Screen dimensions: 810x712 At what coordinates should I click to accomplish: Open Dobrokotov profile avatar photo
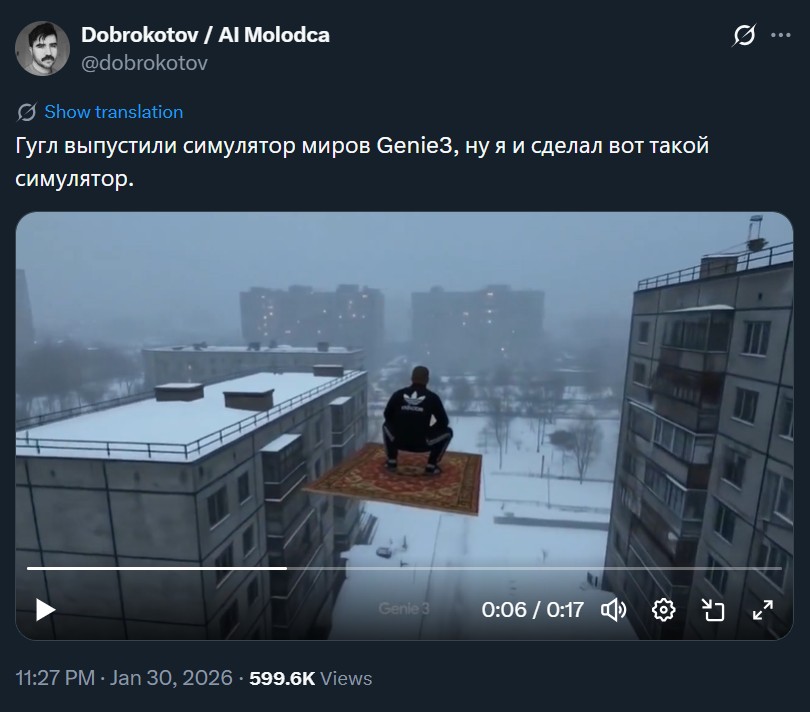click(x=42, y=49)
